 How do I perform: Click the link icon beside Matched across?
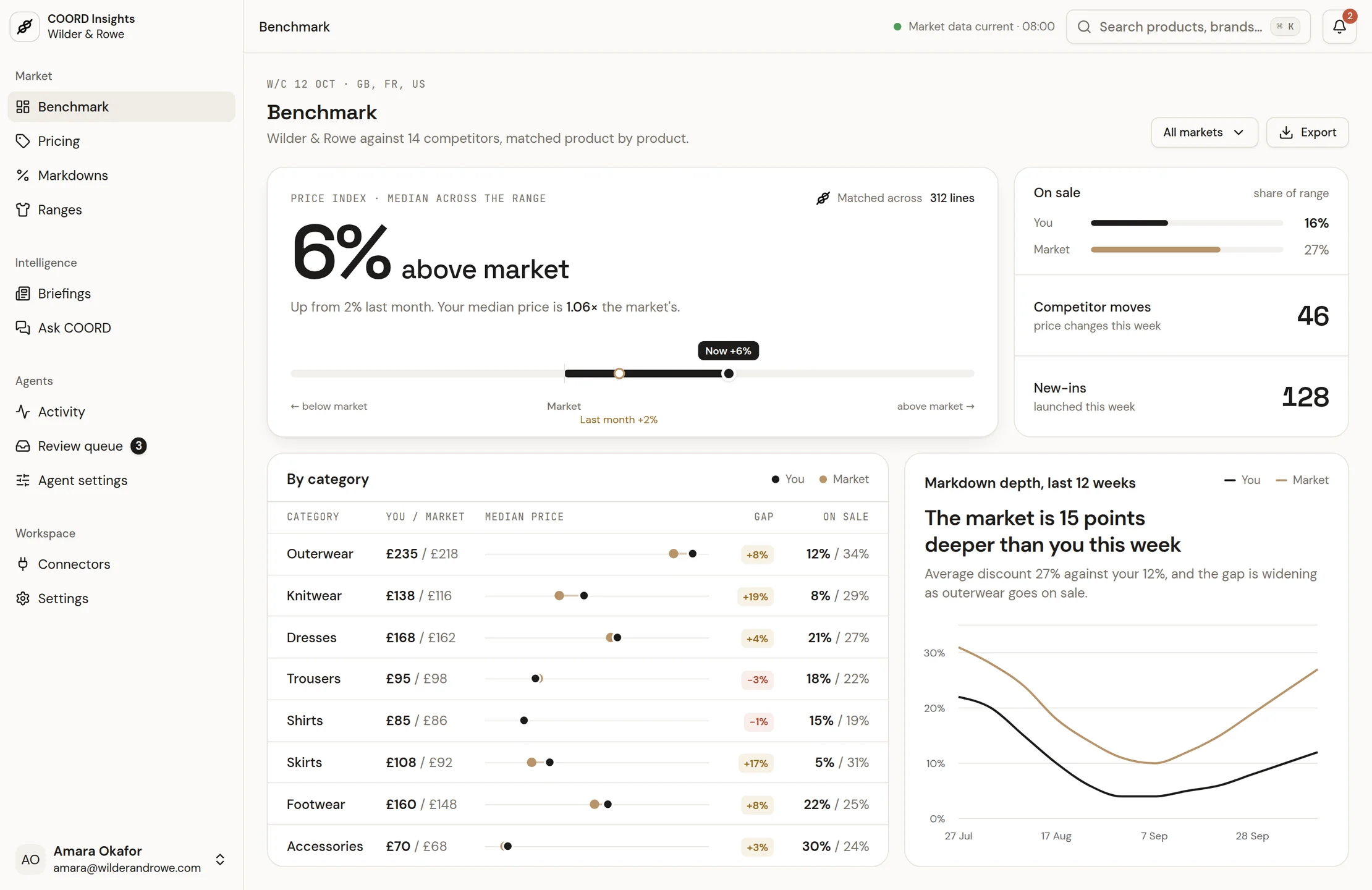point(823,198)
